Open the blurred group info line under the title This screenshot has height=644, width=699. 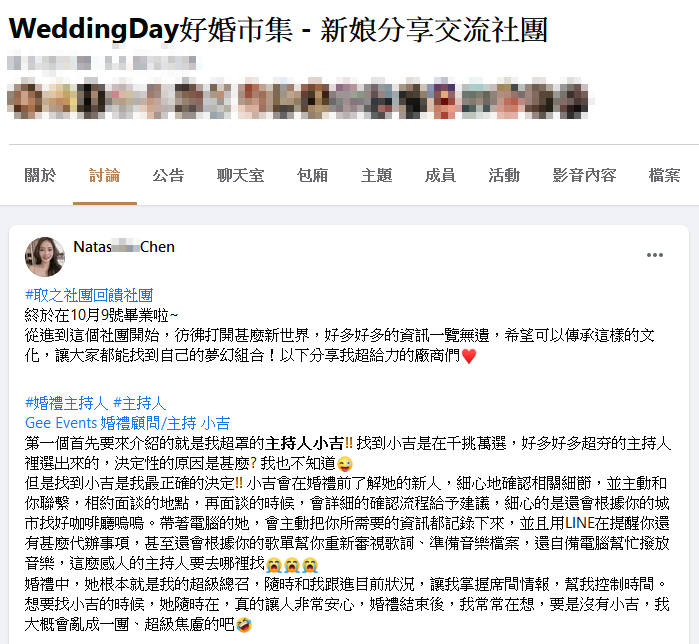coord(102,63)
